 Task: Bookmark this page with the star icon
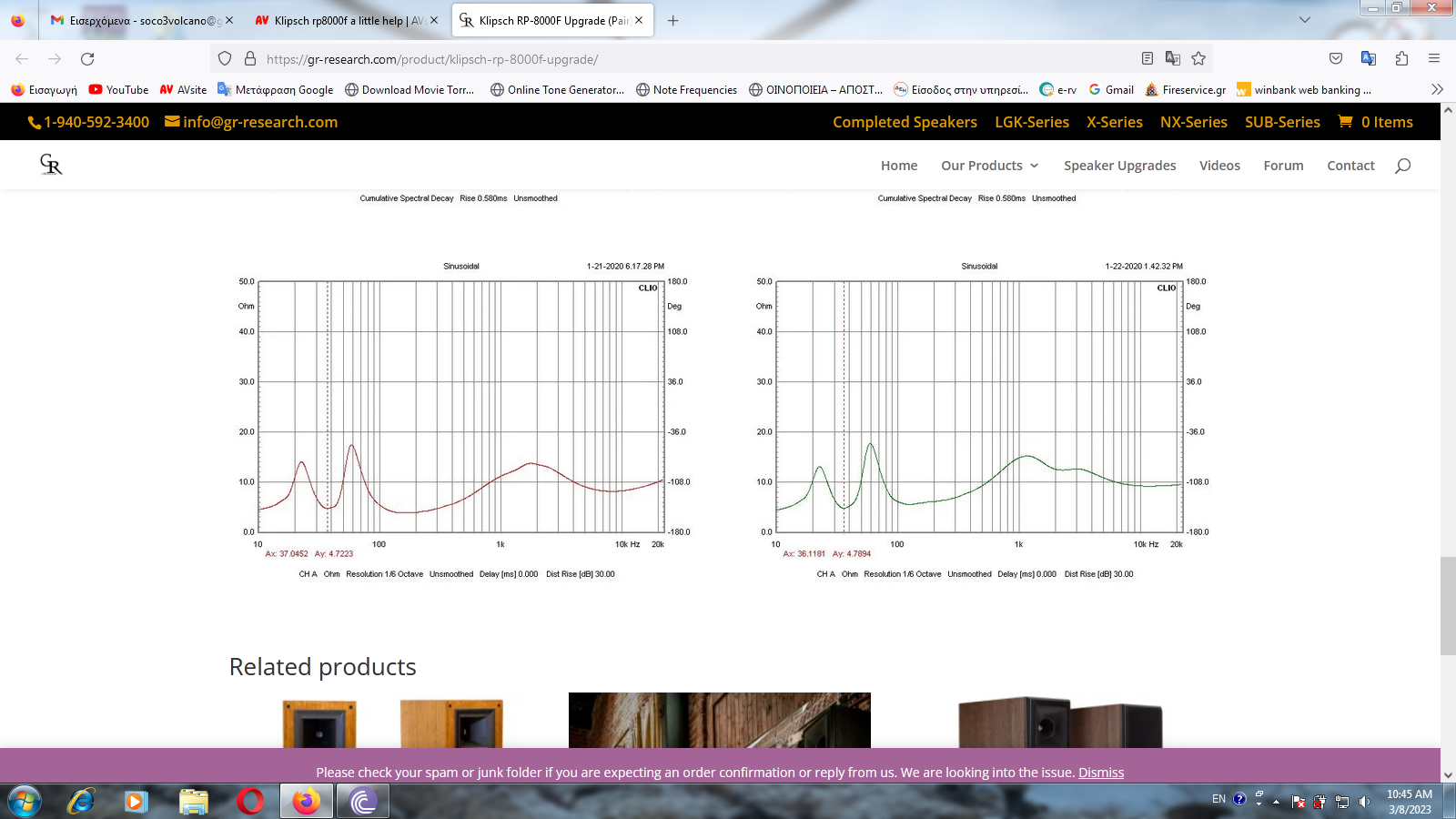click(x=1198, y=59)
